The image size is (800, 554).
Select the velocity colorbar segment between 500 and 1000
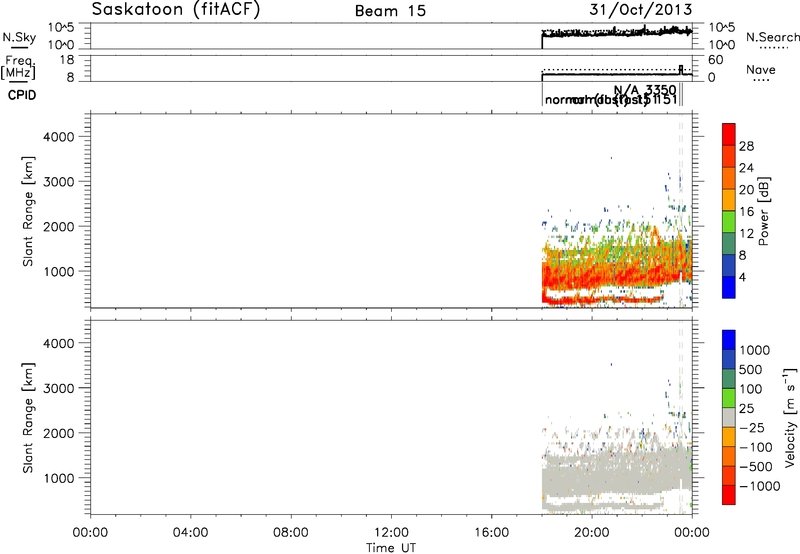[x=729, y=359]
